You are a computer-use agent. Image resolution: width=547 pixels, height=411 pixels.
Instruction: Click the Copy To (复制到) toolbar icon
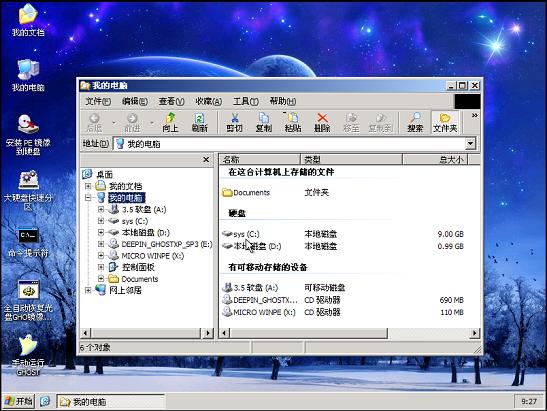click(381, 122)
